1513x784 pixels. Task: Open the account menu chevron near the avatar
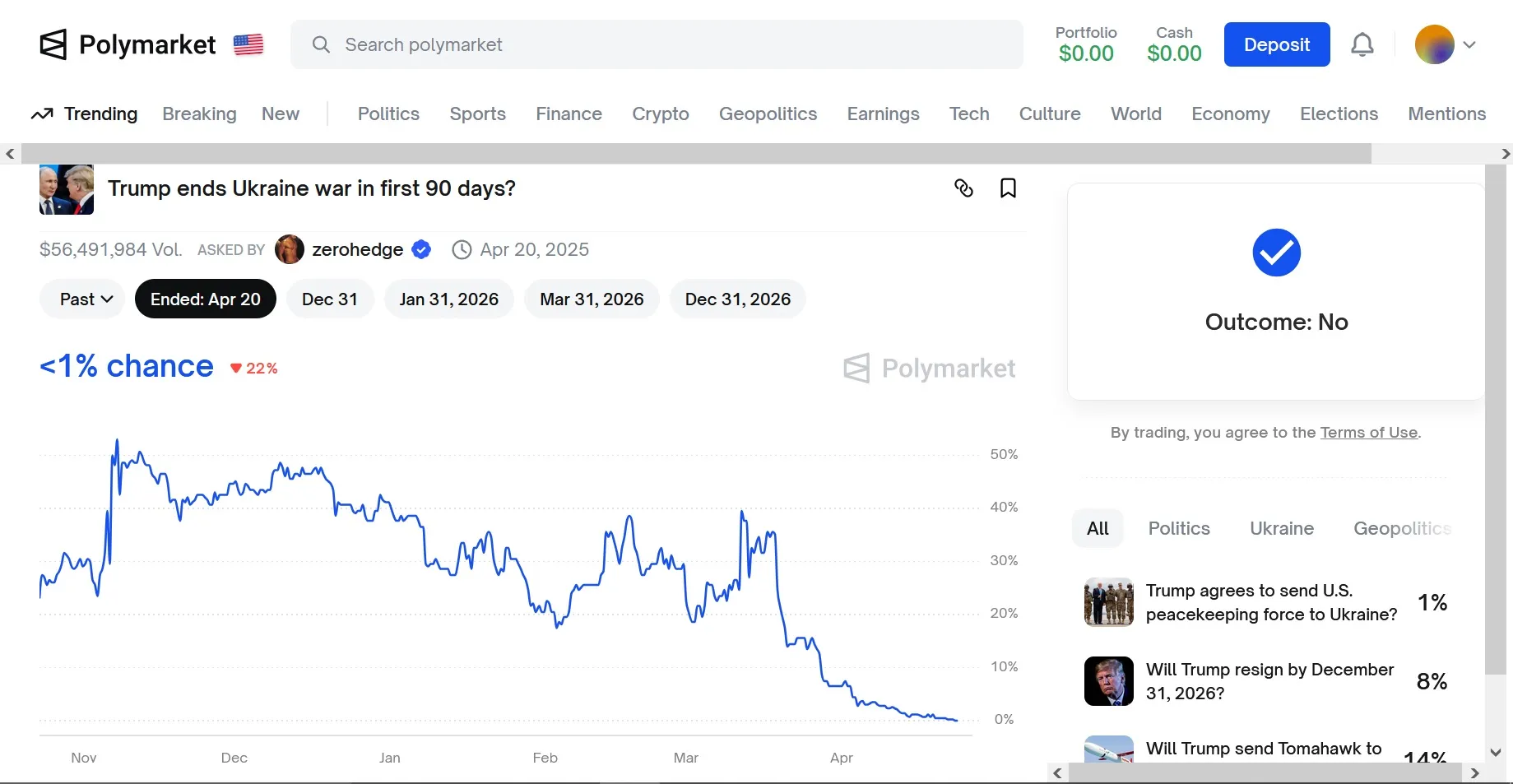click(x=1472, y=44)
